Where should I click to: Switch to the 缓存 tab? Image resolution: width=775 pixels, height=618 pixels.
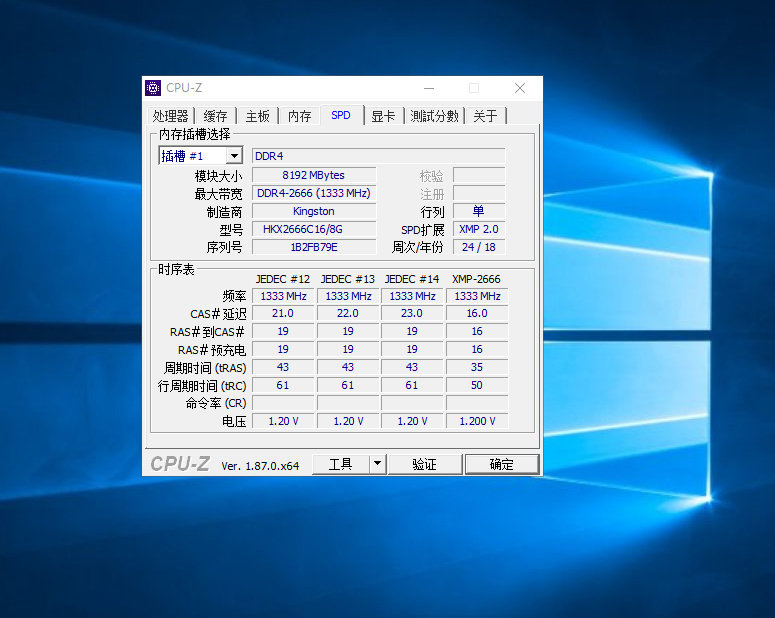[215, 116]
